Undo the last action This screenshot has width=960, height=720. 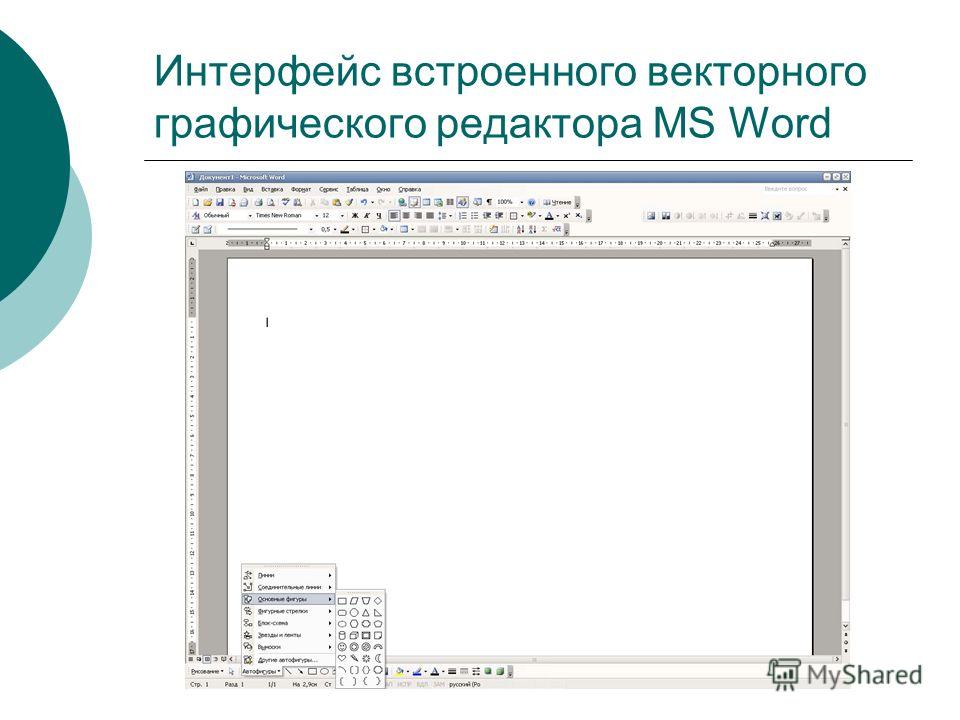point(364,202)
